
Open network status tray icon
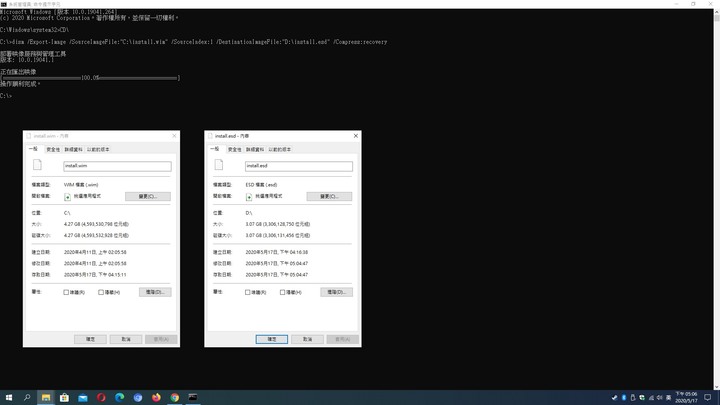point(651,398)
